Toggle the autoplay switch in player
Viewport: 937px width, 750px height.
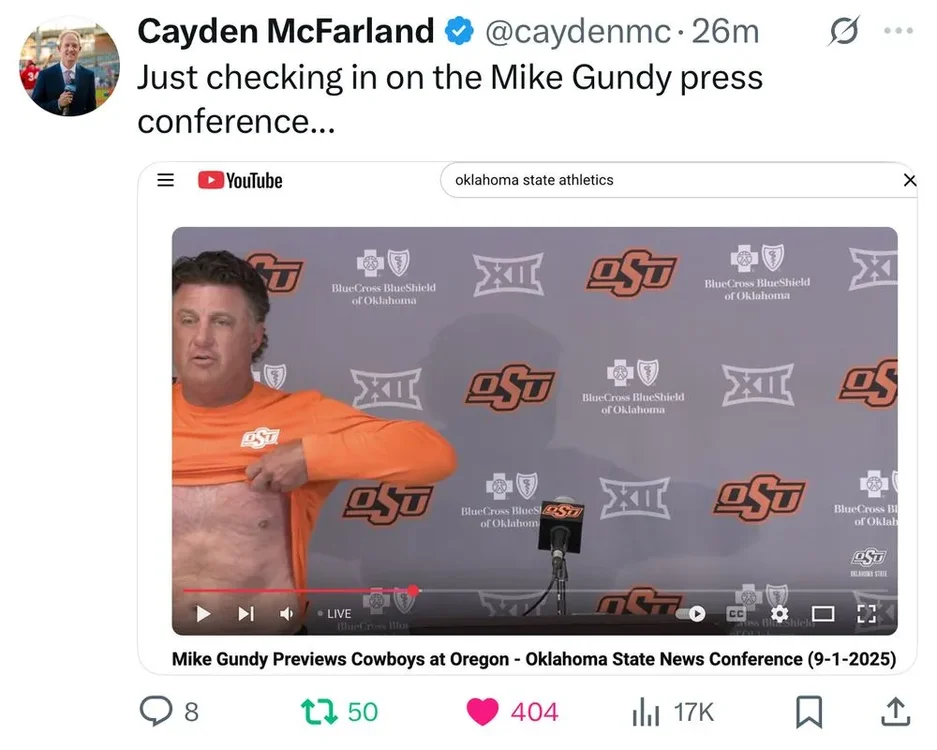pos(691,614)
